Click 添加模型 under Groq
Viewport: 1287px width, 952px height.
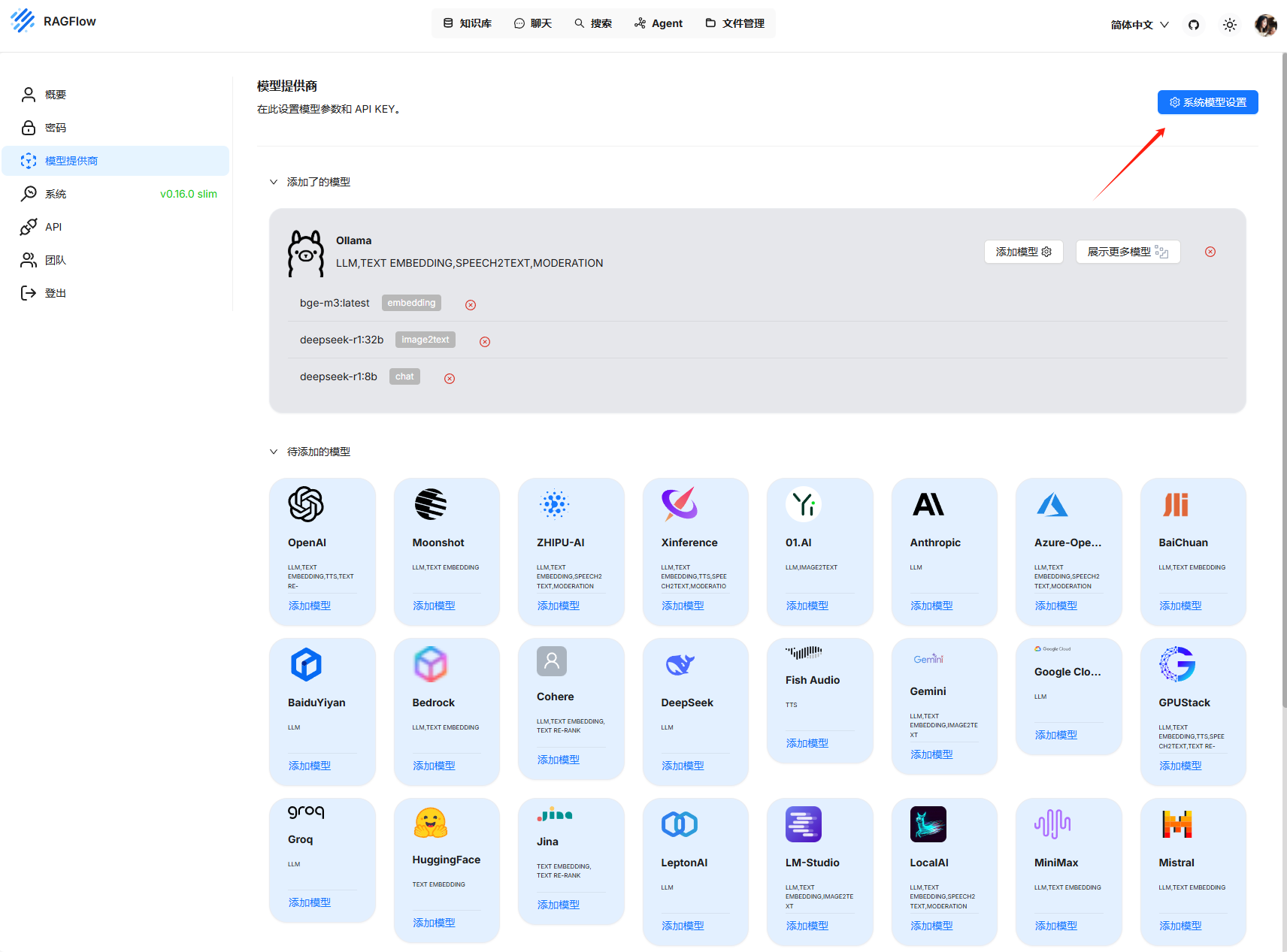[x=310, y=902]
